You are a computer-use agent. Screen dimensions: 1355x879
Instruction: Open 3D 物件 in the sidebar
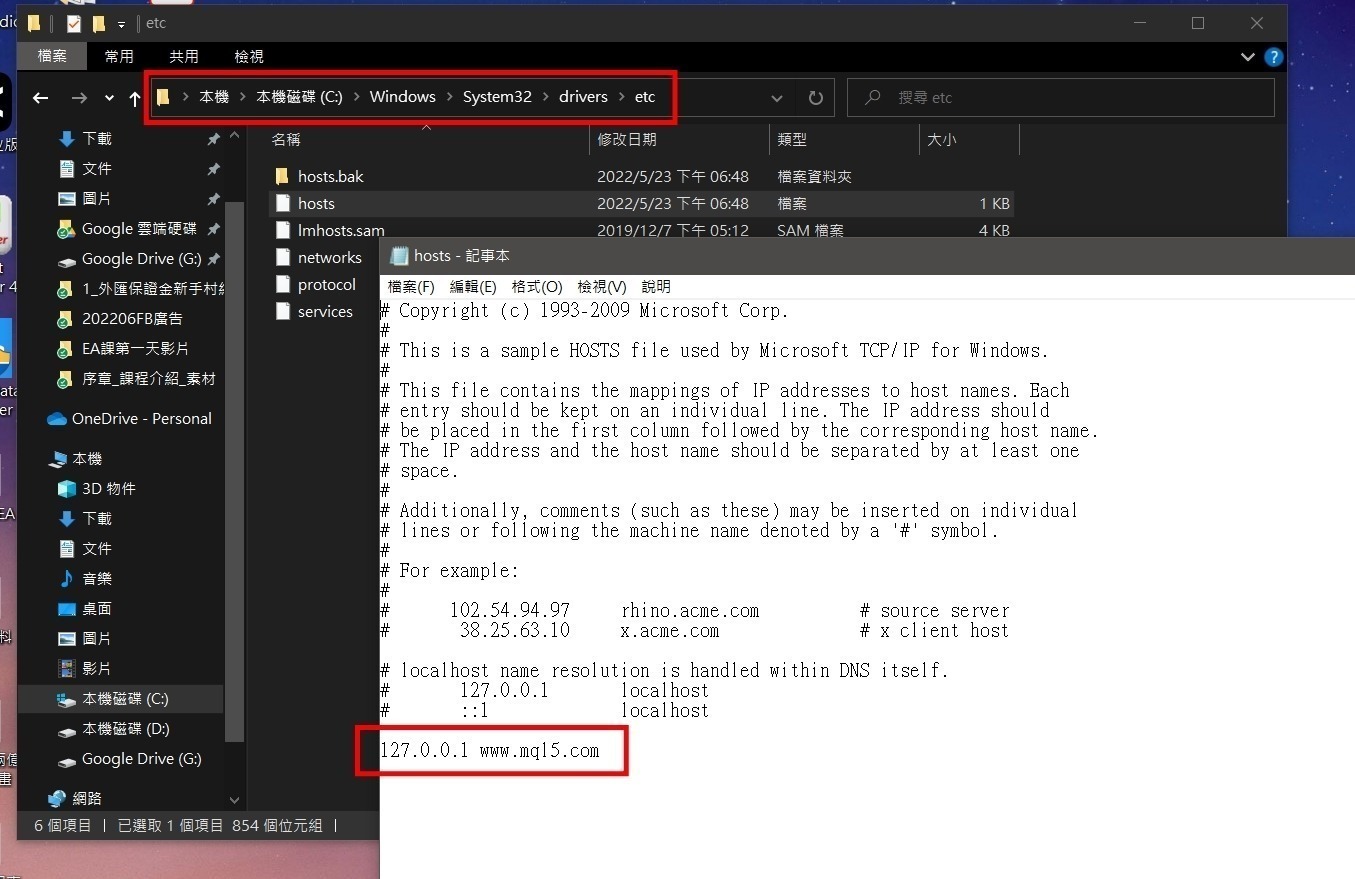108,488
